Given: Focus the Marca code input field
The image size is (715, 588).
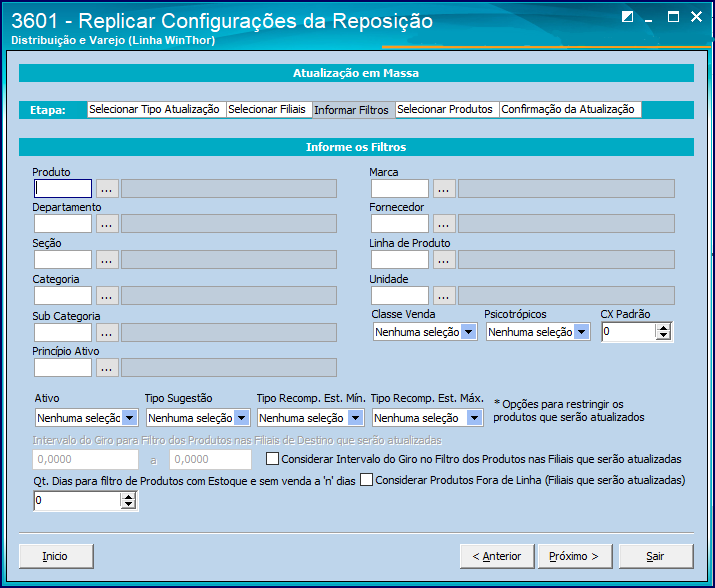Looking at the screenshot, I should pyautogui.click(x=400, y=188).
